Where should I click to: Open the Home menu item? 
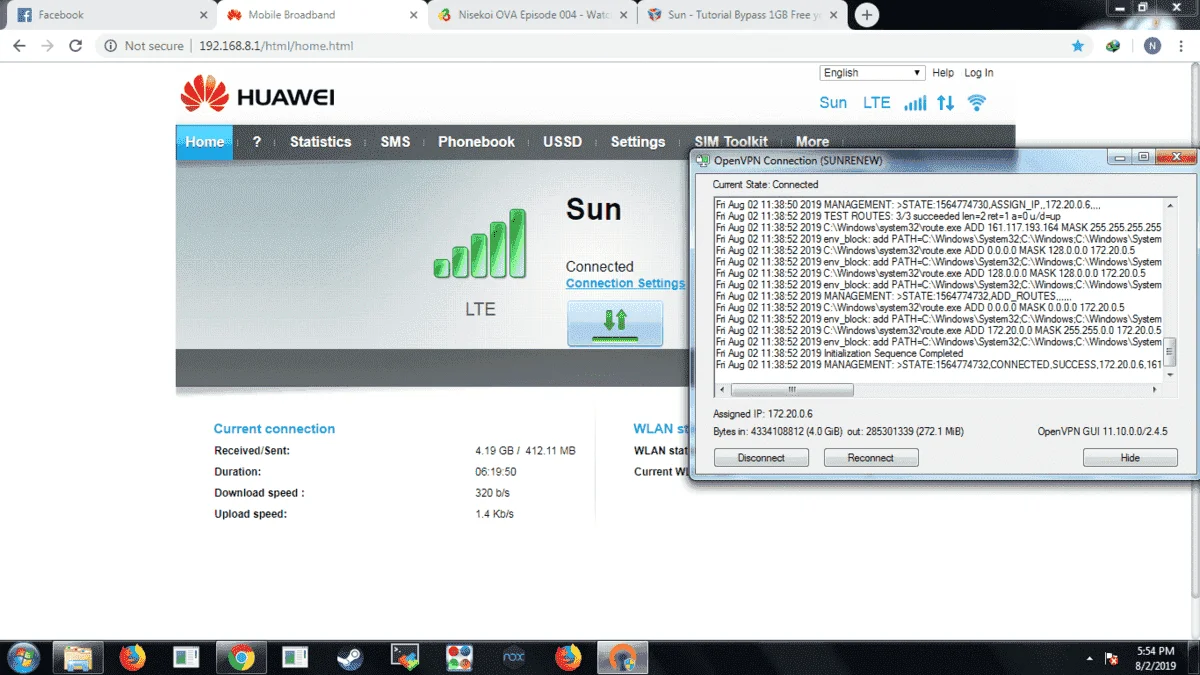(204, 142)
